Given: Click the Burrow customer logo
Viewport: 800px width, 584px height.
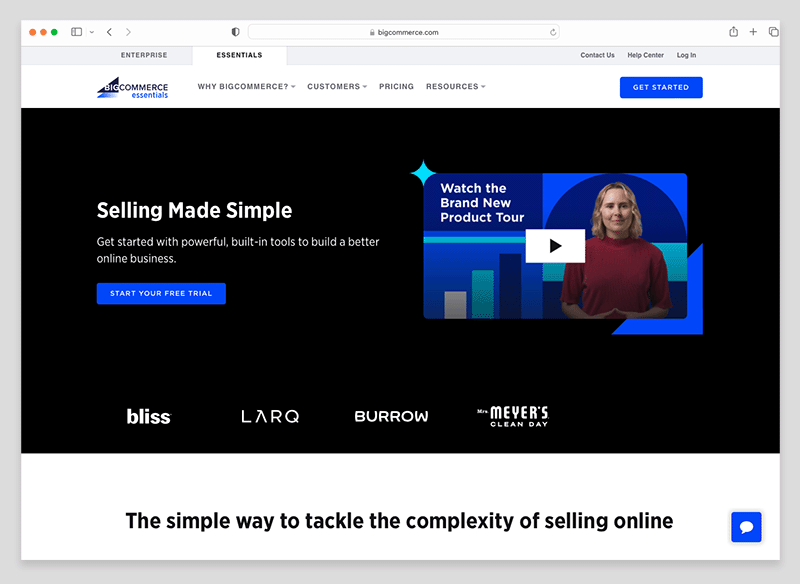Looking at the screenshot, I should (391, 416).
